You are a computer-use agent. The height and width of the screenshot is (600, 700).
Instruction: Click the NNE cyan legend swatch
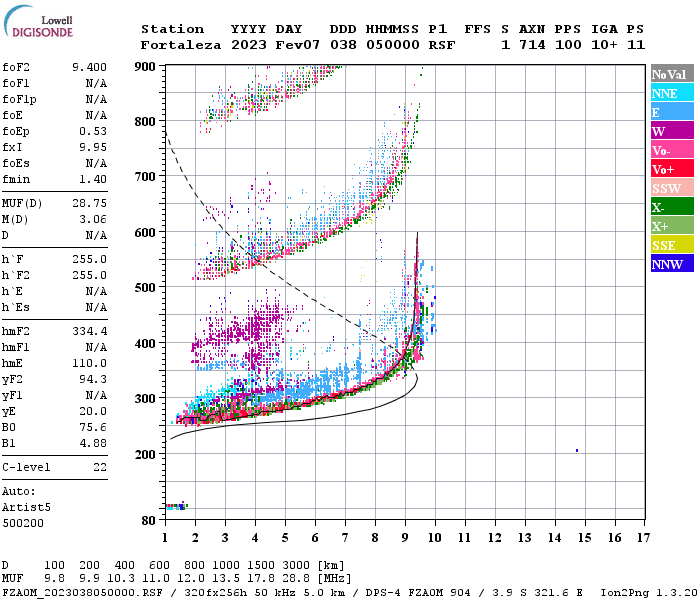(x=671, y=93)
